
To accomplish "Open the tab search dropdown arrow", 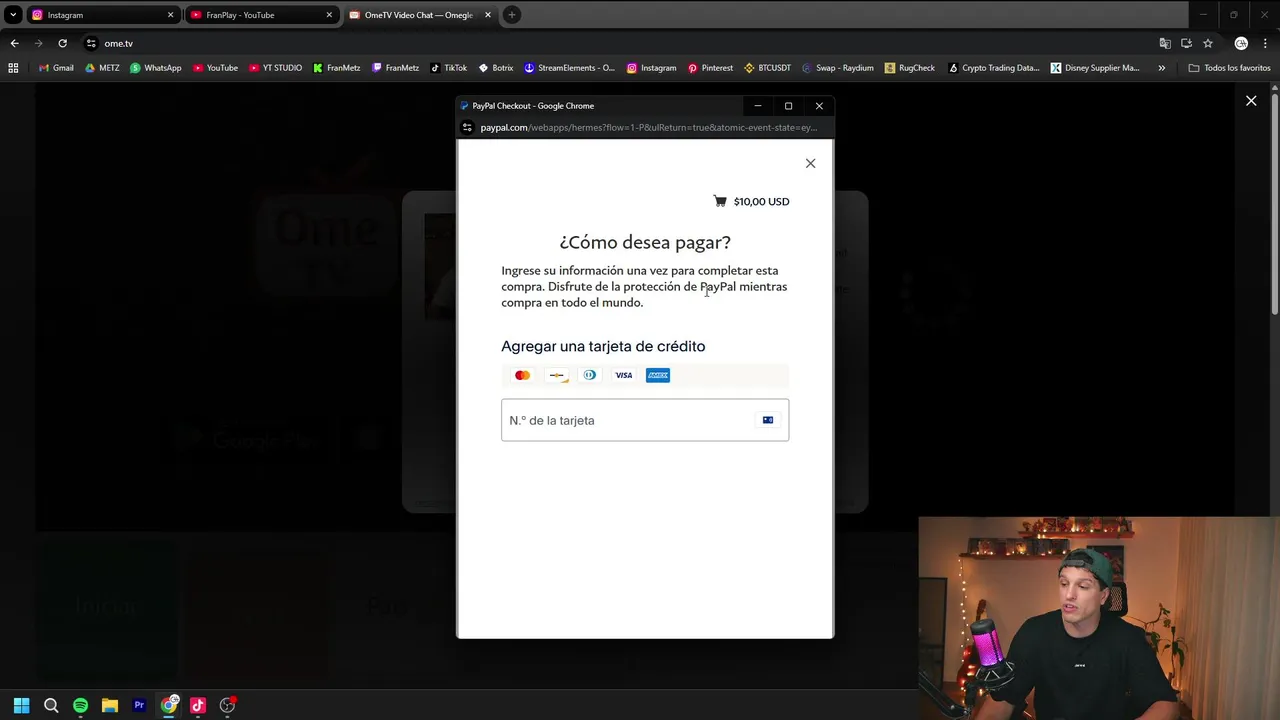I will (13, 15).
